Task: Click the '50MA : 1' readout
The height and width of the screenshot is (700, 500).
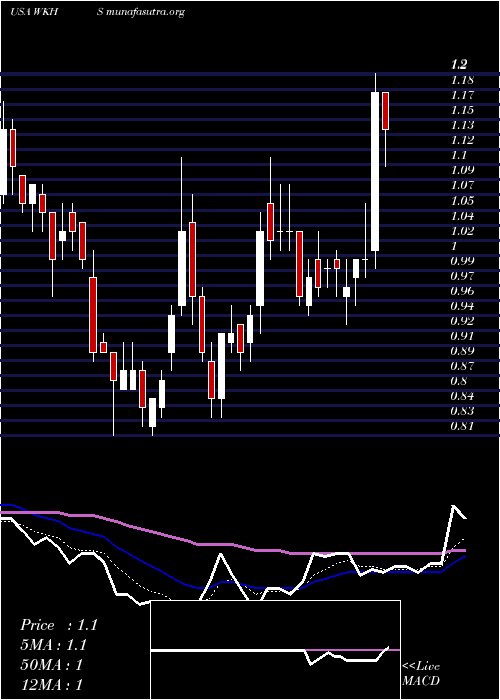Action: [x=51, y=665]
